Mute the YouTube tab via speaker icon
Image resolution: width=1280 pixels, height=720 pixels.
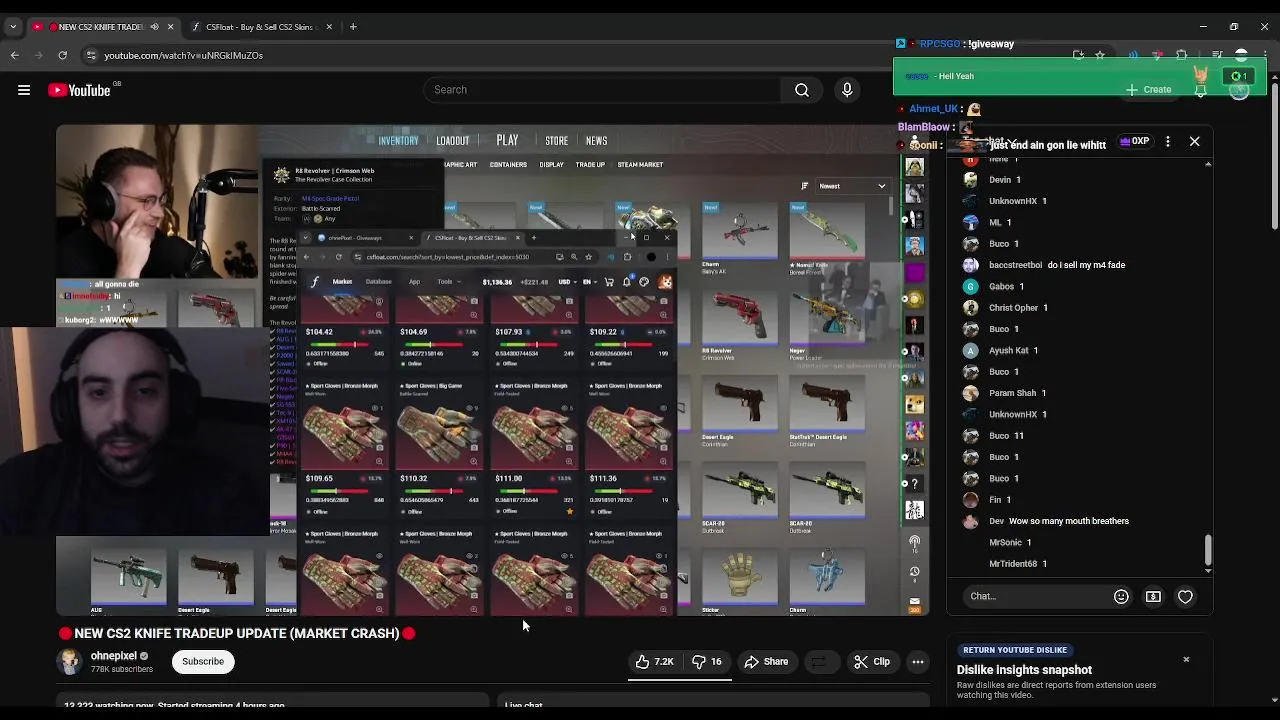(x=154, y=27)
